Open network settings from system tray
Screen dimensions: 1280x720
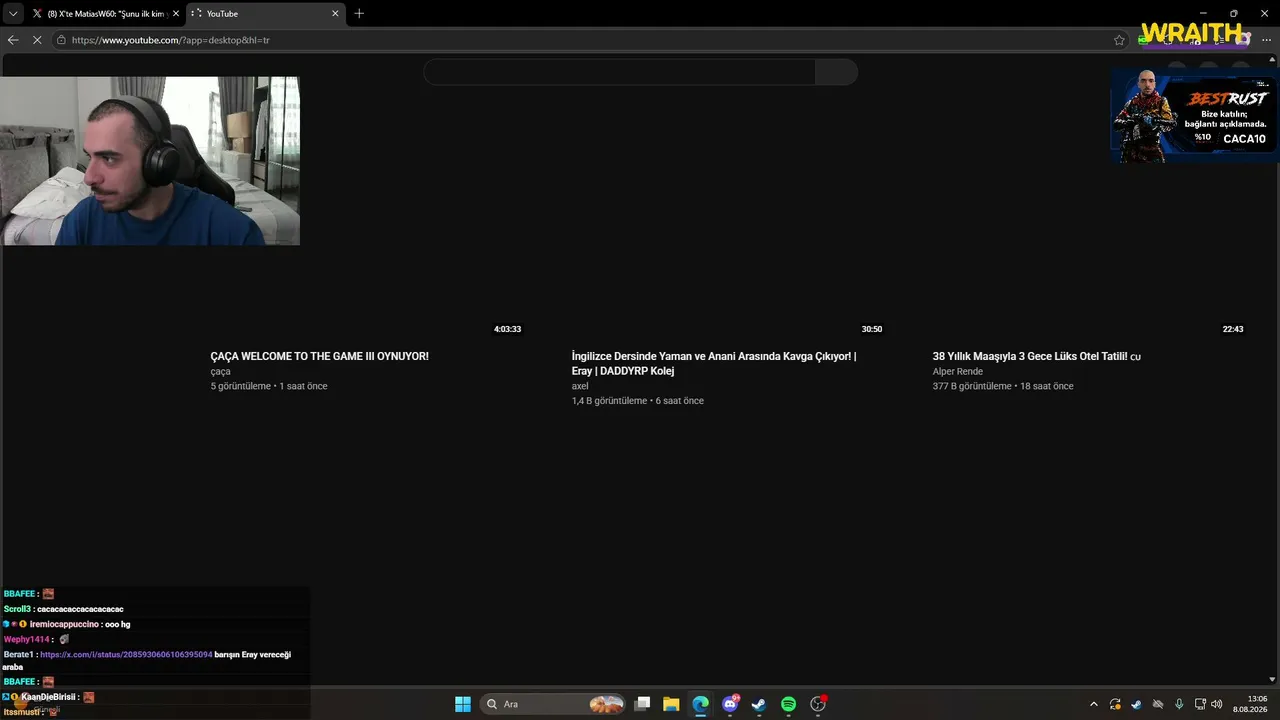click(1201, 704)
